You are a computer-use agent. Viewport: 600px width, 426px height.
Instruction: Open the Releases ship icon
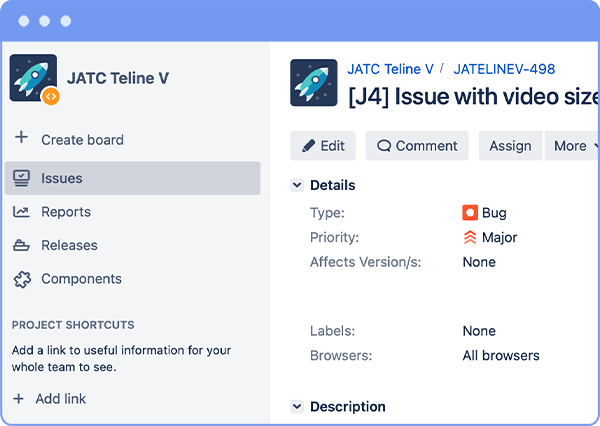click(21, 245)
